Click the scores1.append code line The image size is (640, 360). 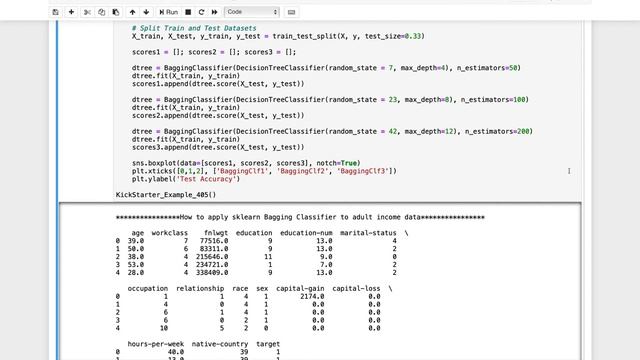[218, 84]
